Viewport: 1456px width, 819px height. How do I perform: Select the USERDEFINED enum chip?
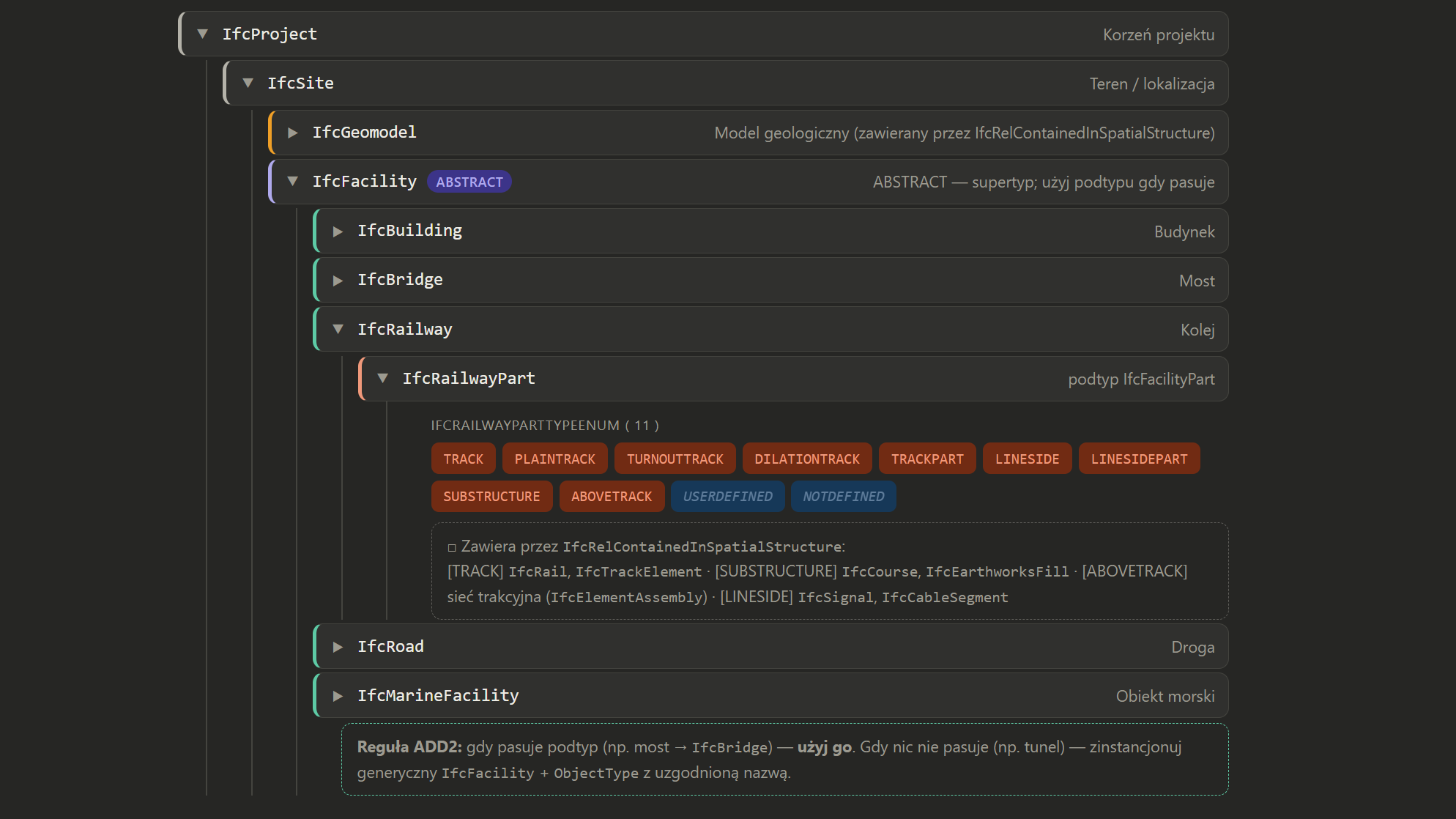(728, 496)
